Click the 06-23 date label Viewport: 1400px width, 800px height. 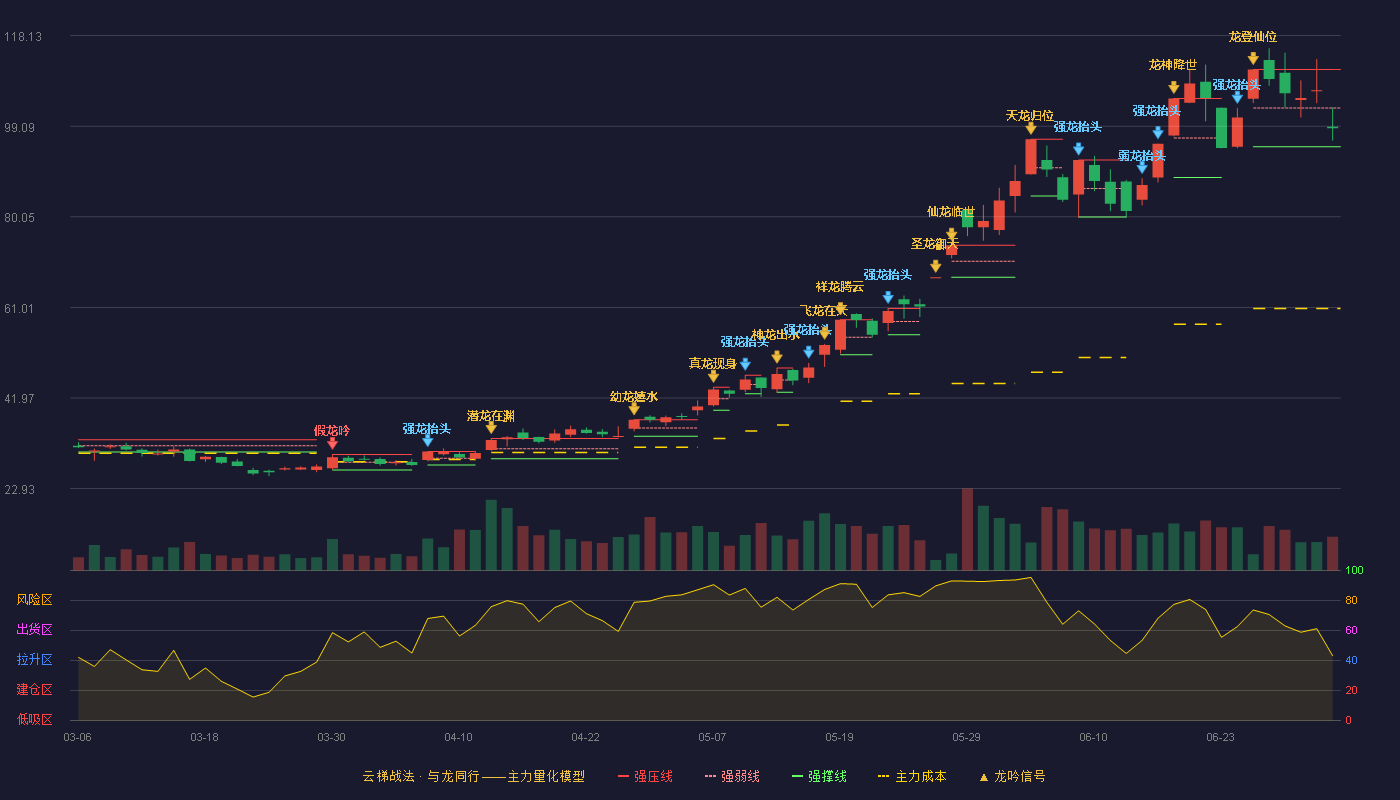tap(1220, 737)
